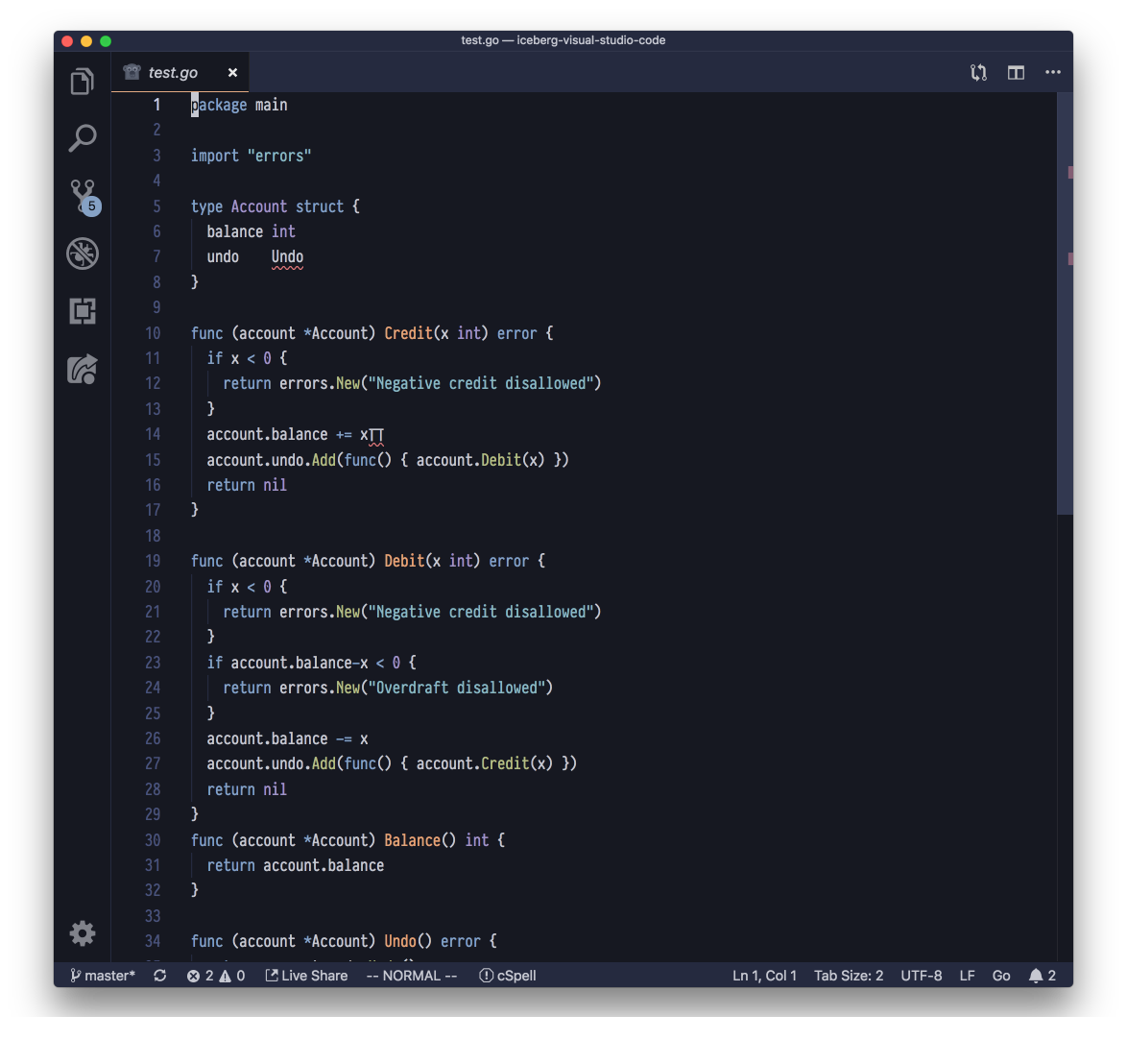The height and width of the screenshot is (1064, 1127).
Task: Toggle the cSpell status item
Action: (x=508, y=976)
